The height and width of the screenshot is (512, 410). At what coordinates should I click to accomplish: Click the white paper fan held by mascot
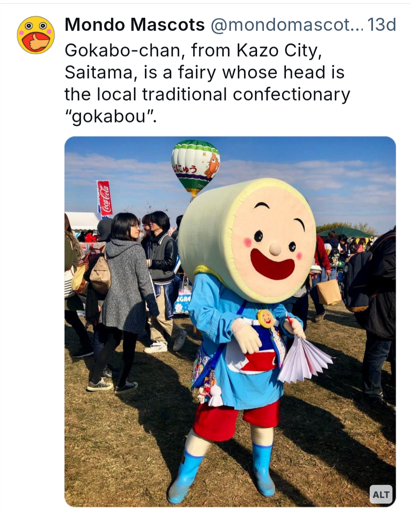[303, 358]
